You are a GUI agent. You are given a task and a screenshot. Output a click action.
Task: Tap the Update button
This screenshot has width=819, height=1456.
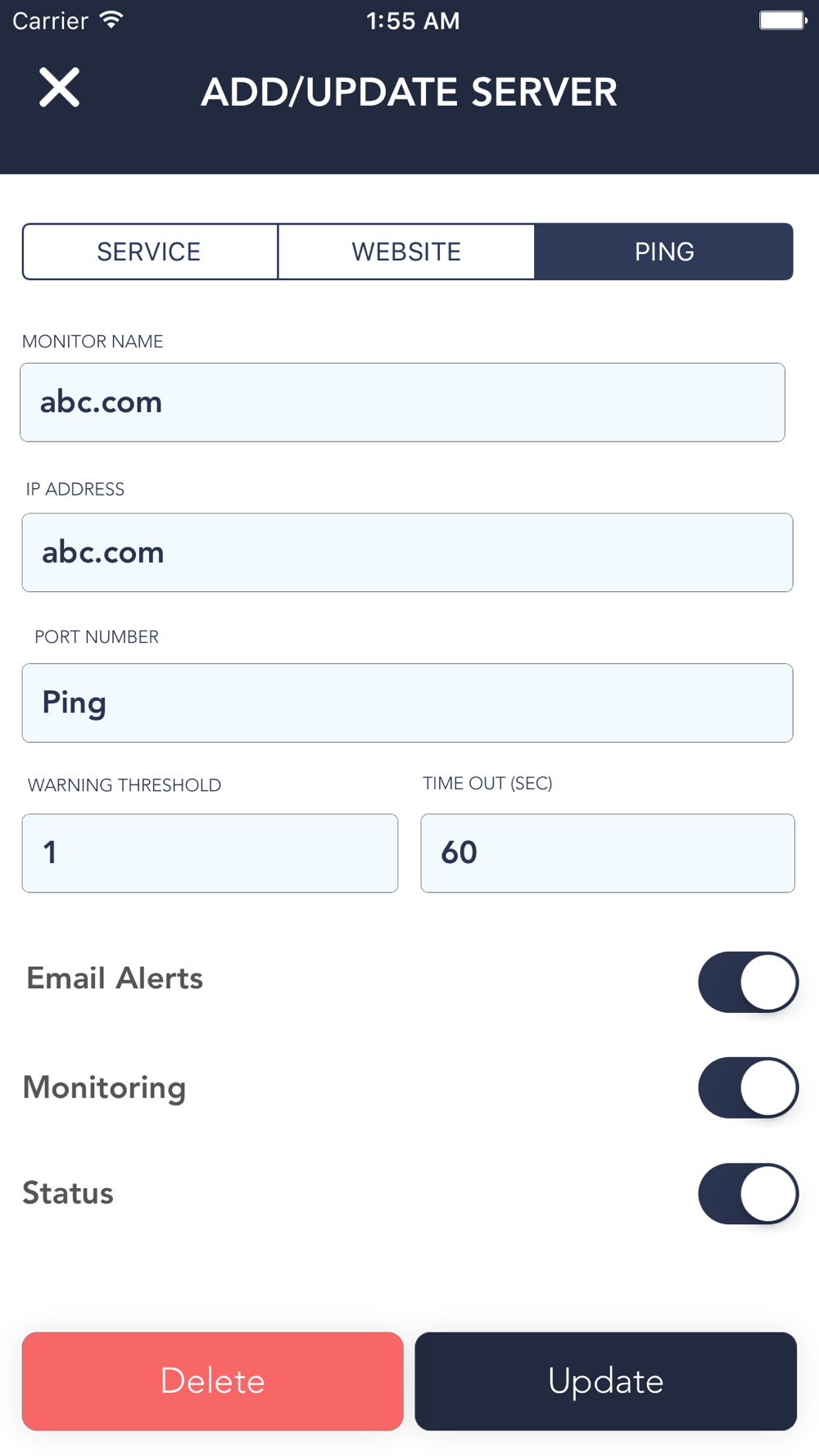pos(606,1381)
